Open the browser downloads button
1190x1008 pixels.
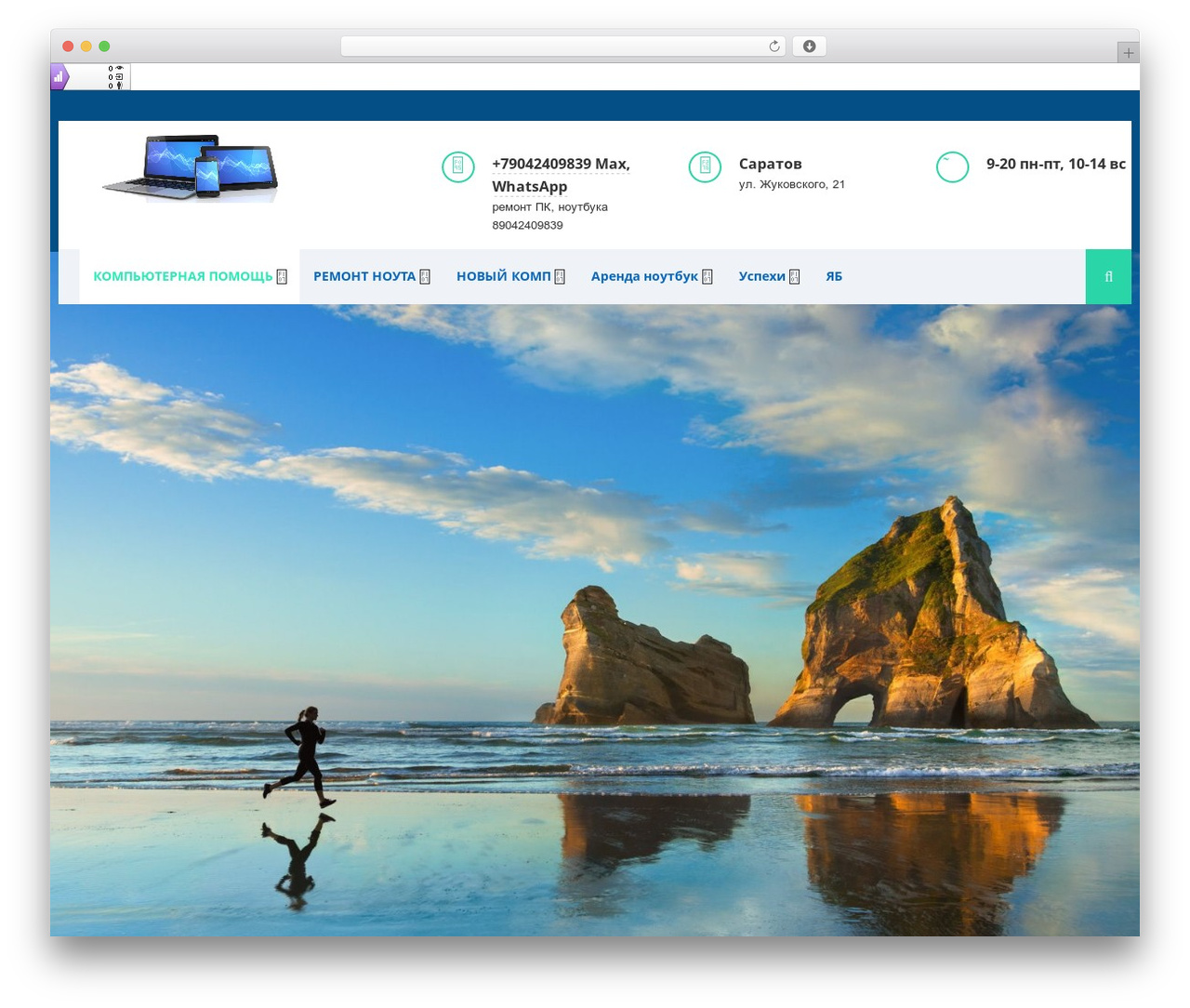[x=809, y=46]
